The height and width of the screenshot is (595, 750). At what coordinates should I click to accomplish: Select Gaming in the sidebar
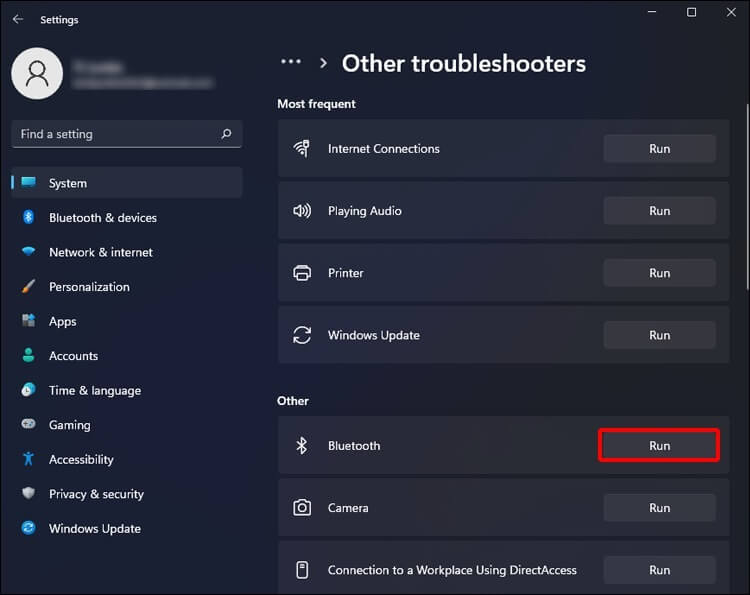127,425
